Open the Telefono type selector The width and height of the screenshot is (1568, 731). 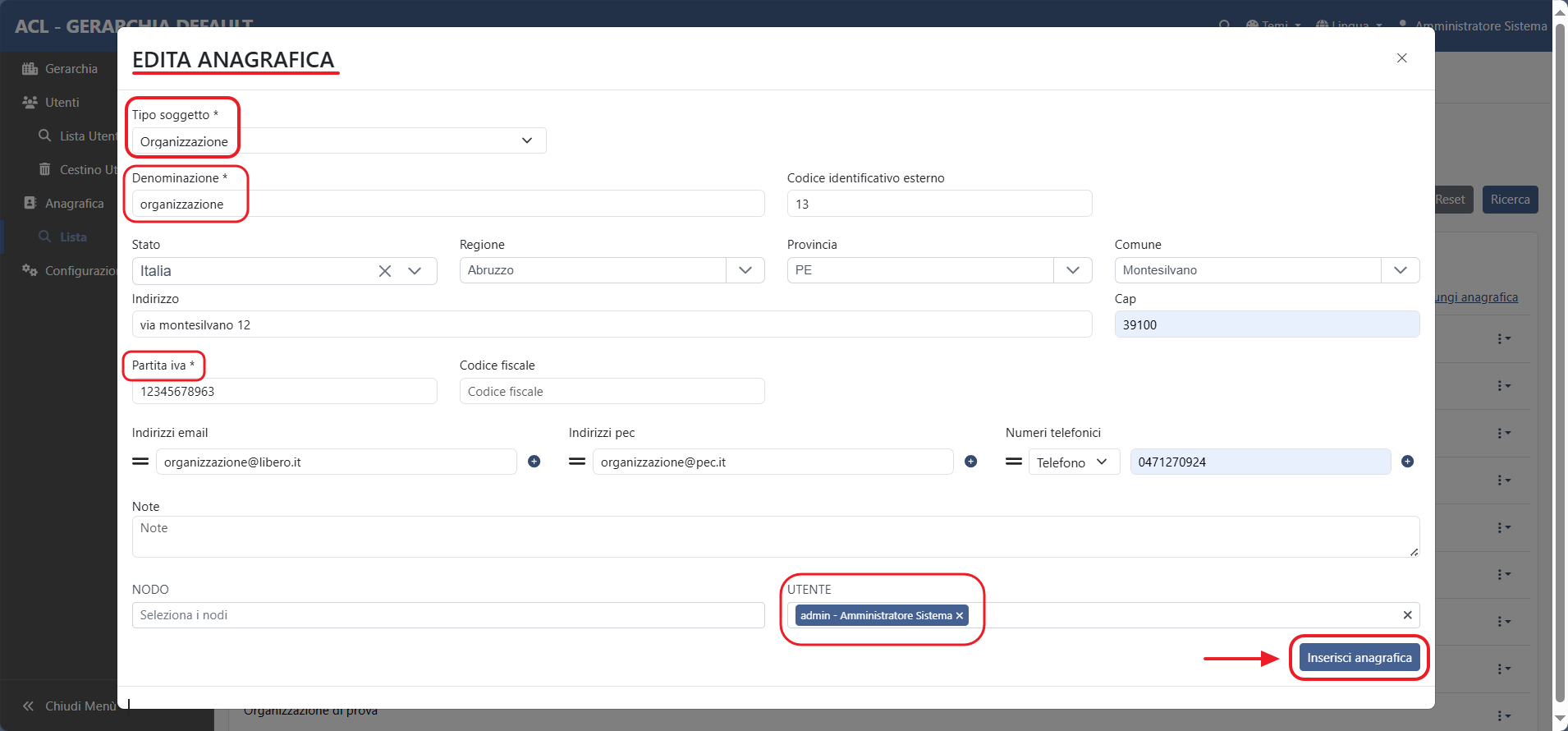tap(1073, 462)
